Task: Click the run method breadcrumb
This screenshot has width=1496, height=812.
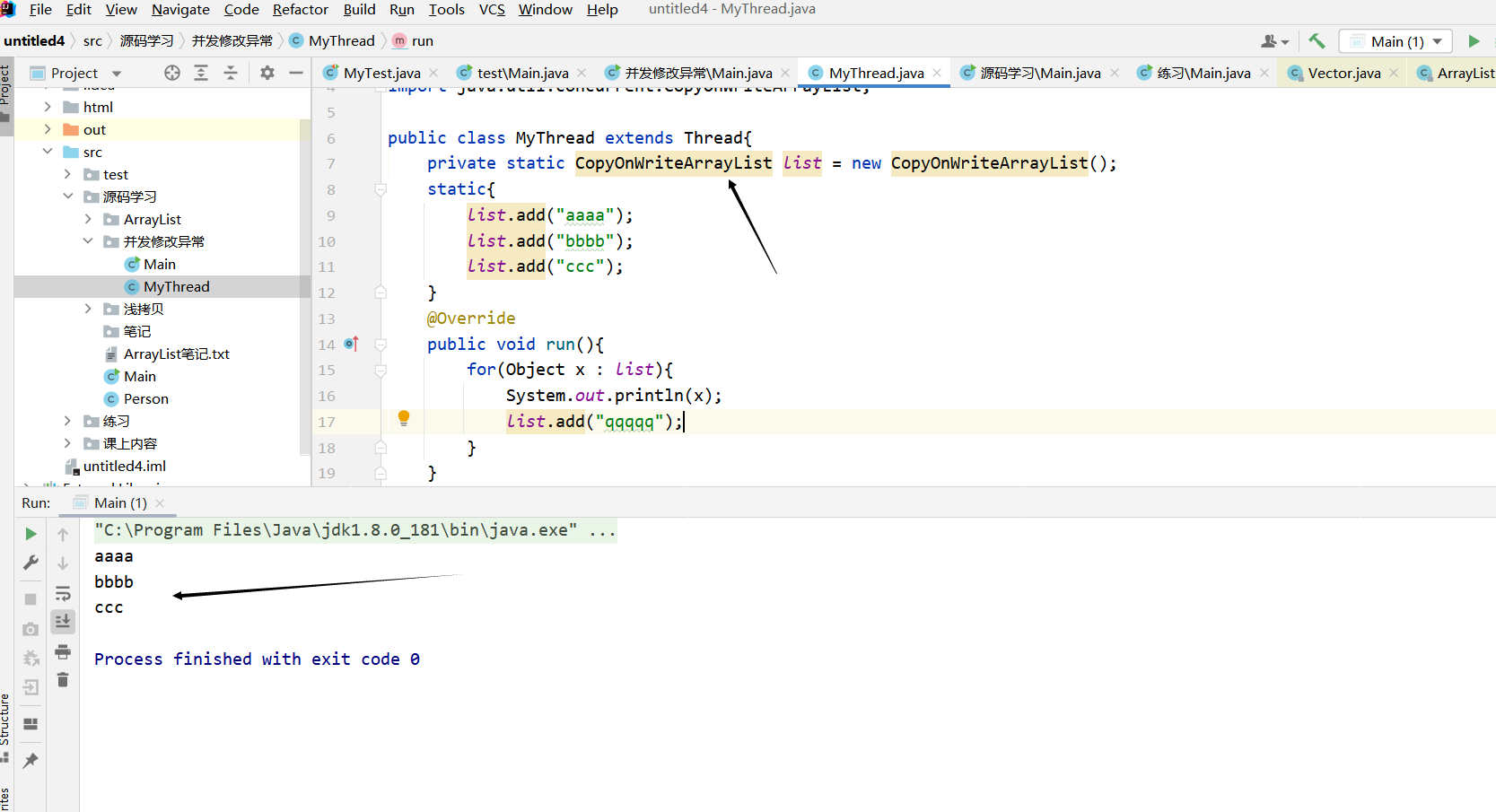Action: coord(414,41)
